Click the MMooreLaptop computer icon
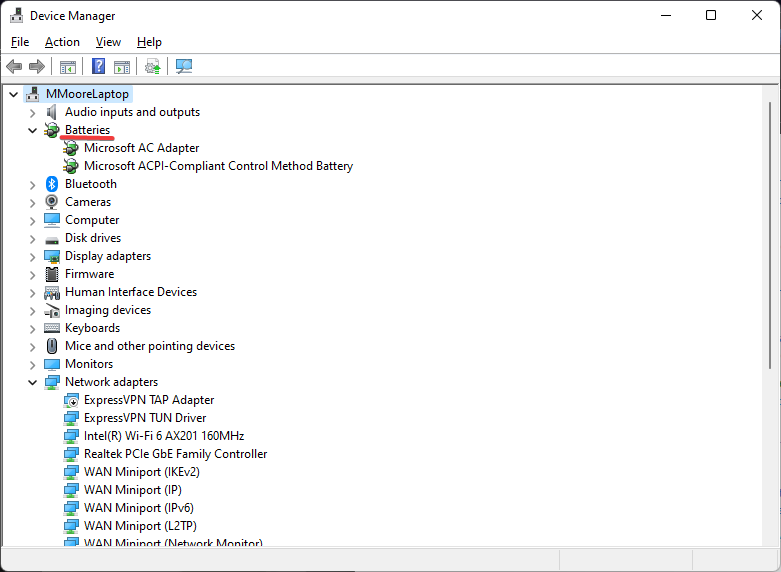The image size is (781, 572). tap(33, 94)
